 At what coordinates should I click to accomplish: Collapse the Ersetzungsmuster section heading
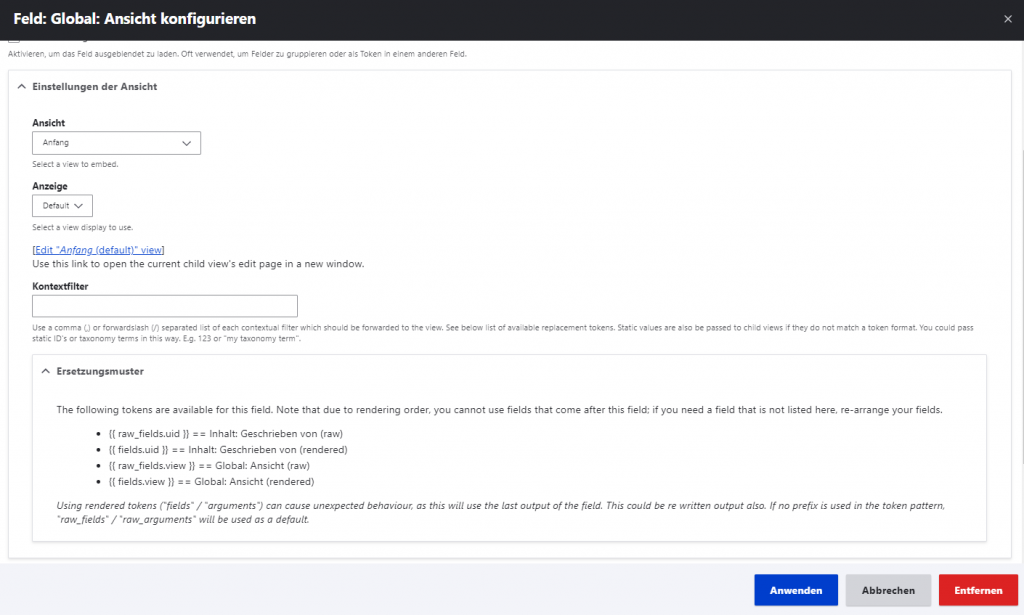pos(100,371)
